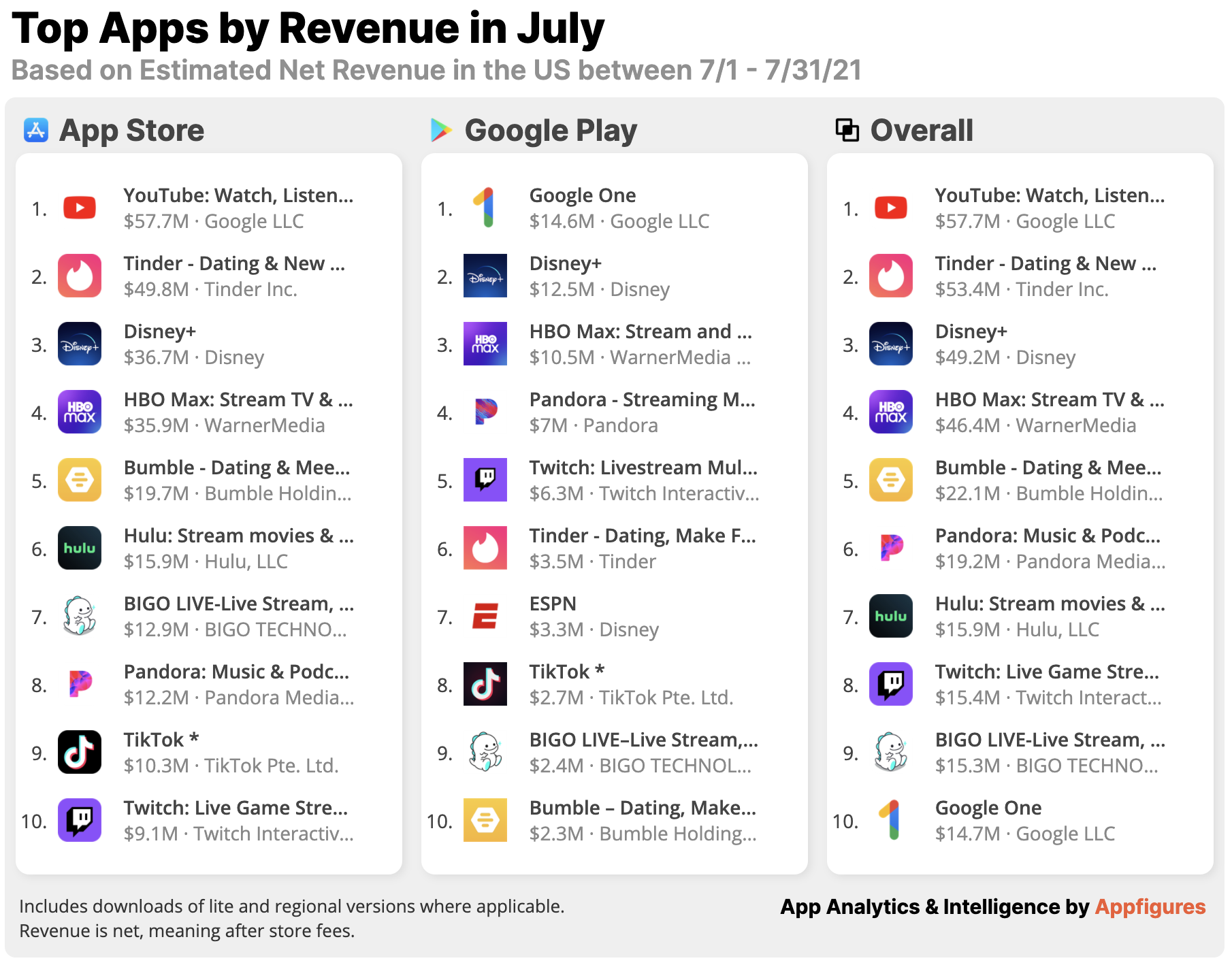The image size is (1232, 965).
Task: Click the Bumble icon ranked fifth under Overall
Action: (890, 480)
